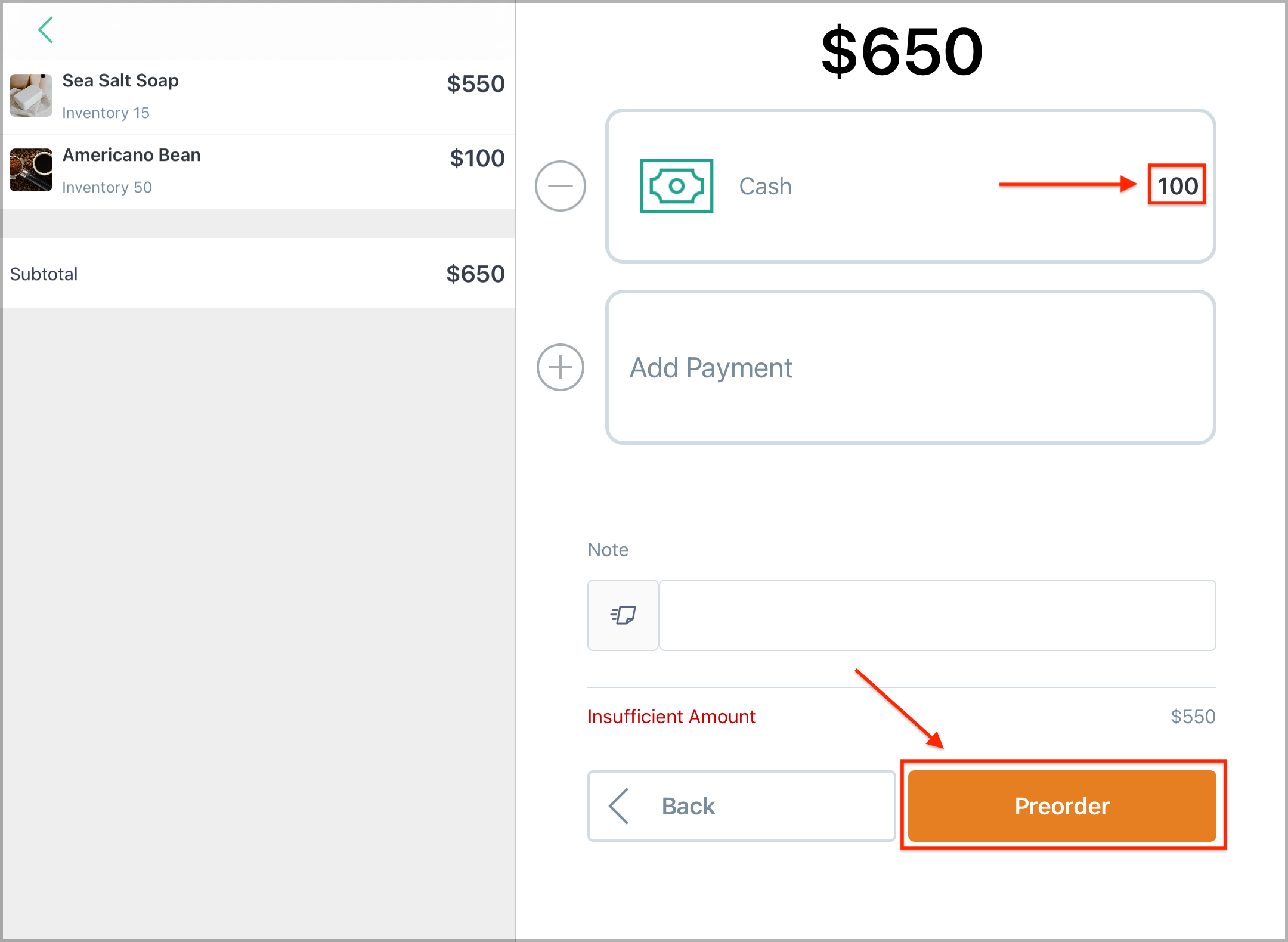This screenshot has height=942, width=1288.
Task: Tap the green back chevron at top left
Action: point(46,30)
